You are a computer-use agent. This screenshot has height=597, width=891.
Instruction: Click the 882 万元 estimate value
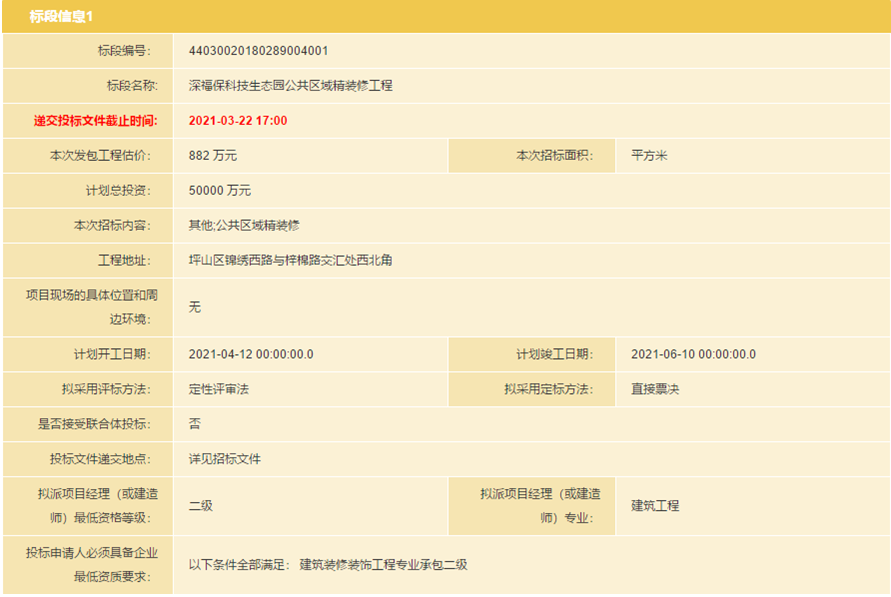click(x=212, y=156)
